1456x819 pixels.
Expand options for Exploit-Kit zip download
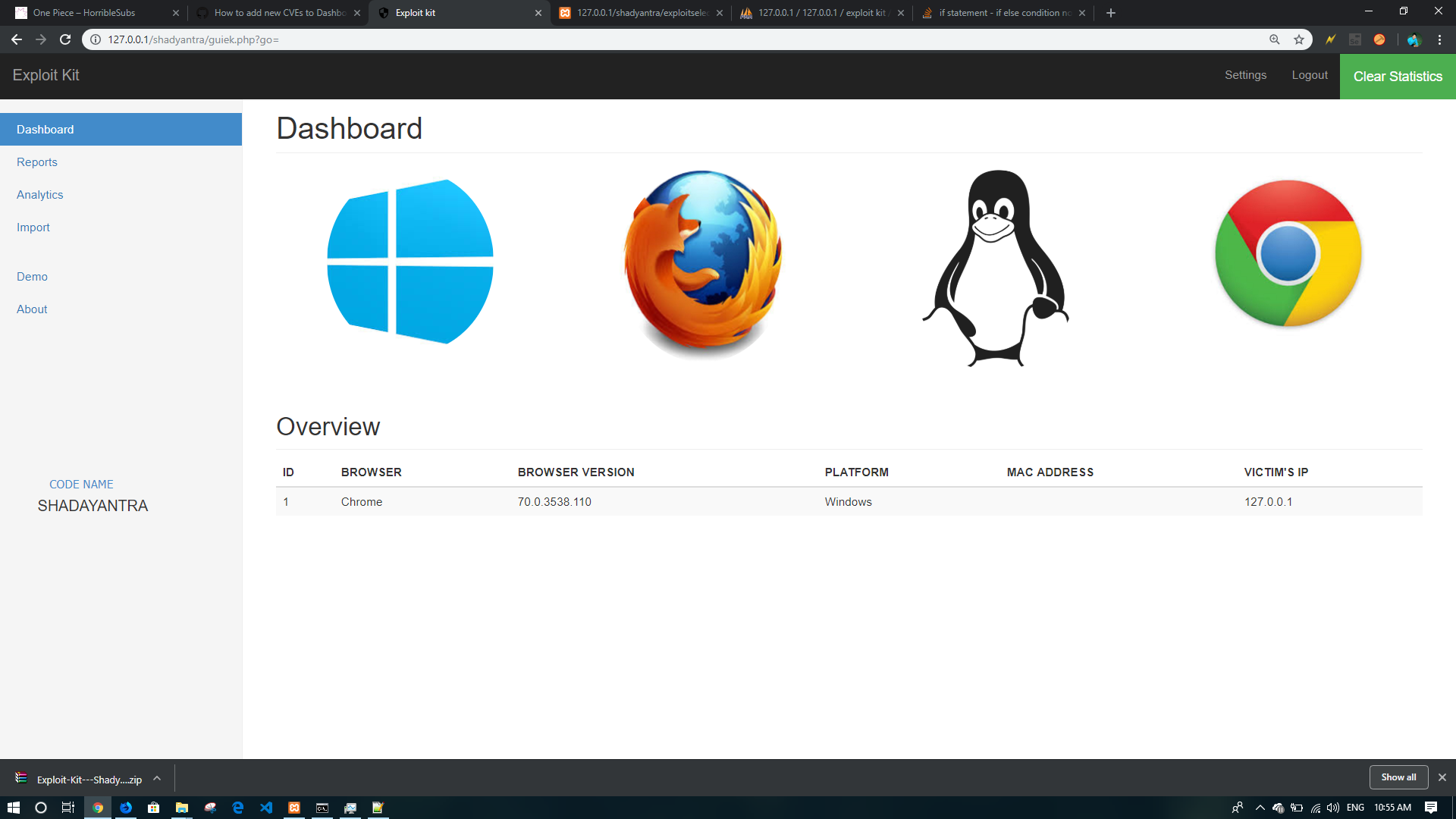157,779
